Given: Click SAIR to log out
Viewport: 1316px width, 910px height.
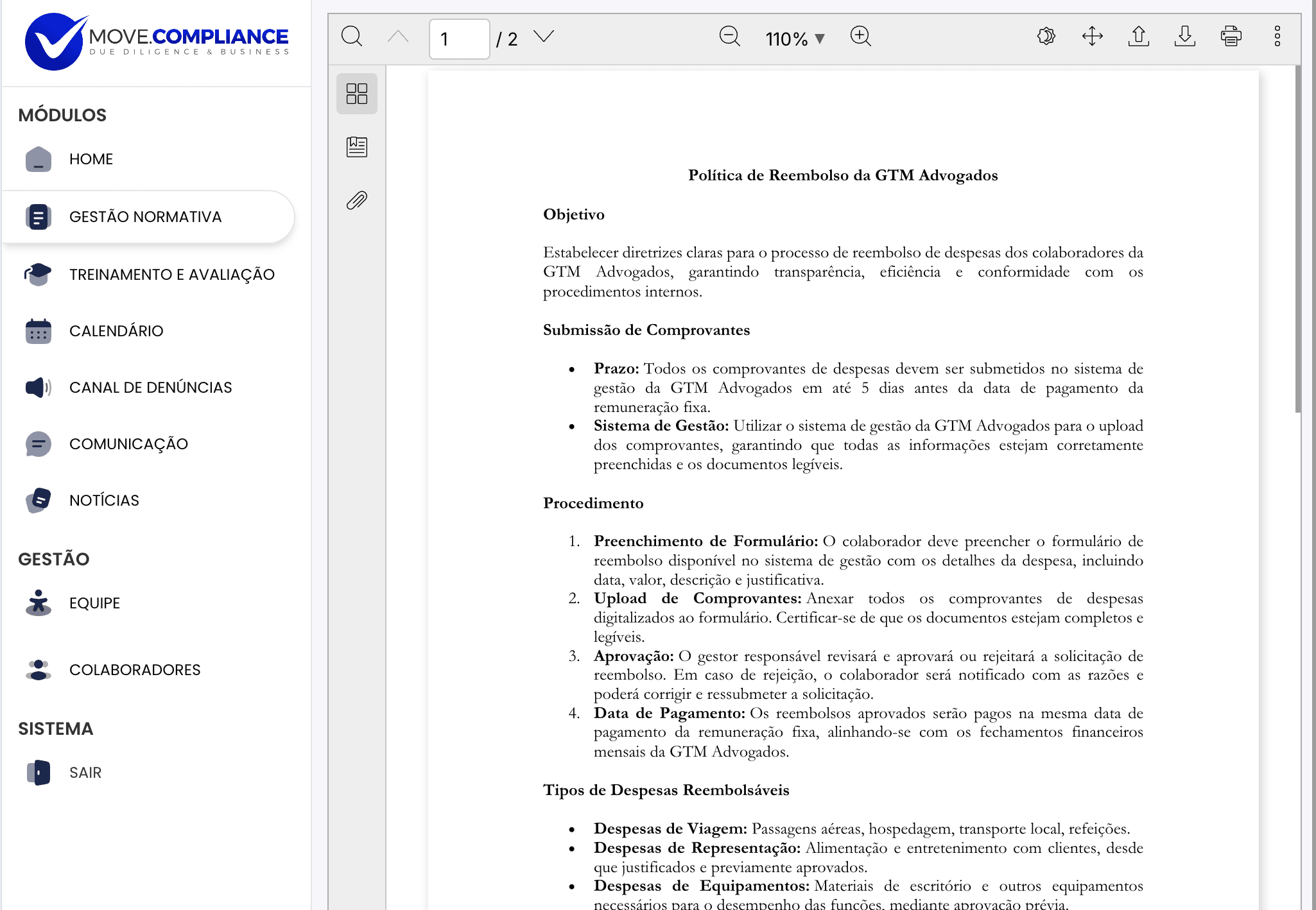Looking at the screenshot, I should tap(85, 773).
